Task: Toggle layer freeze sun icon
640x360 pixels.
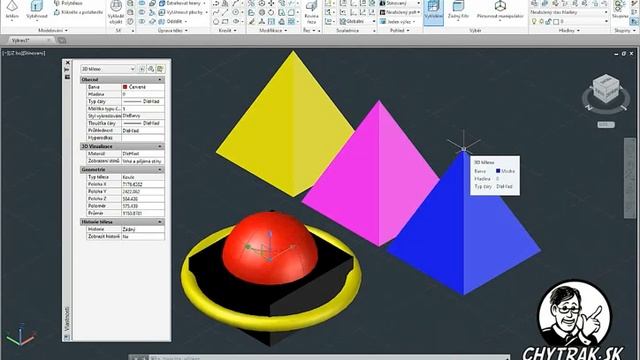Action: (x=541, y=21)
